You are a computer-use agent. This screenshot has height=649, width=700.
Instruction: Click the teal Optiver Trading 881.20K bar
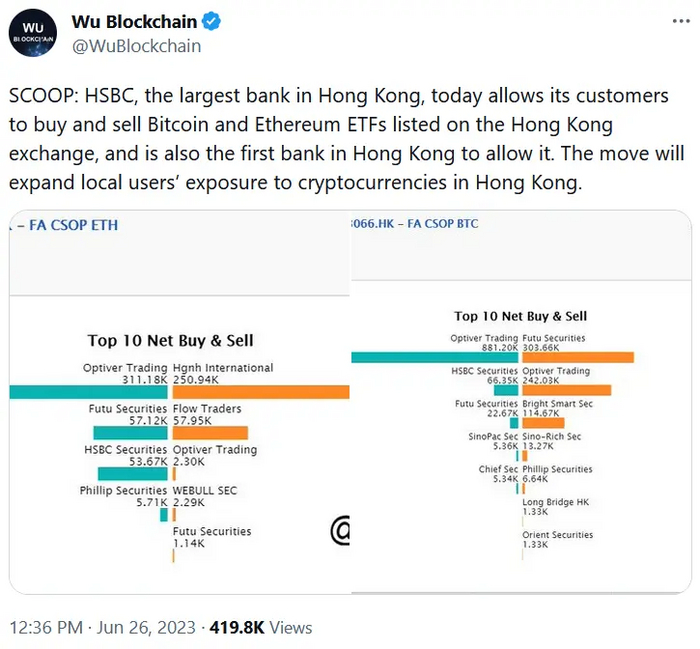click(x=436, y=357)
